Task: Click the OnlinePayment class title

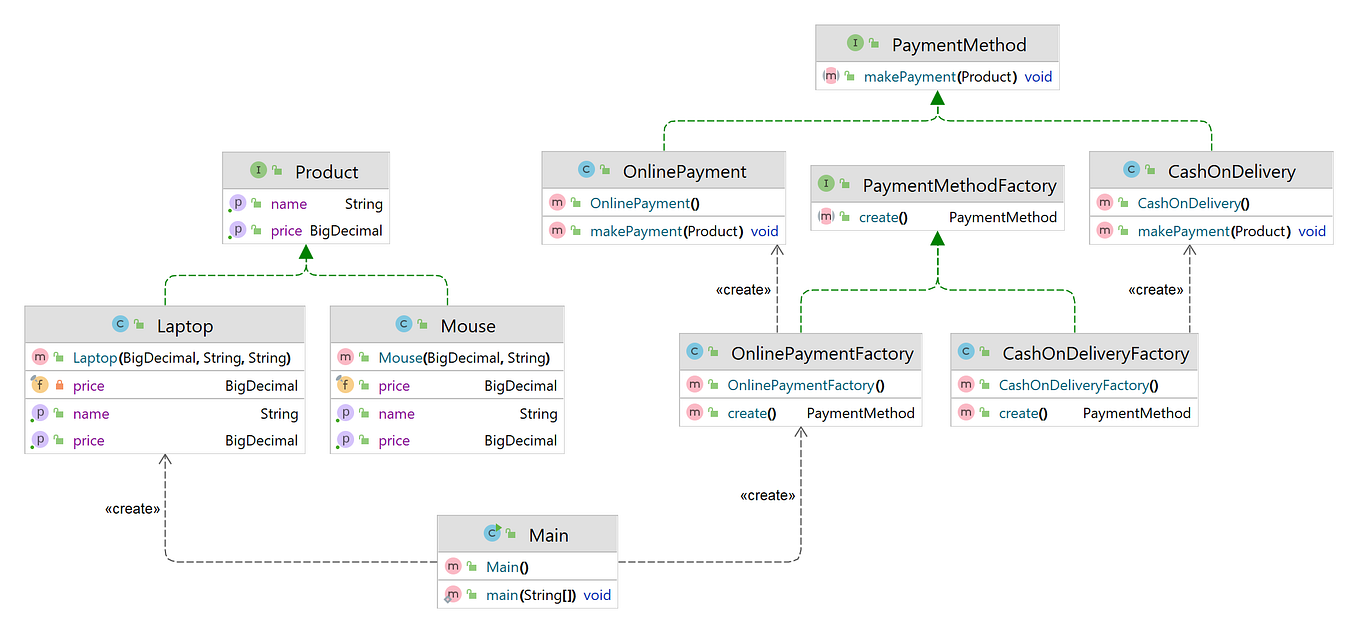Action: click(x=685, y=171)
